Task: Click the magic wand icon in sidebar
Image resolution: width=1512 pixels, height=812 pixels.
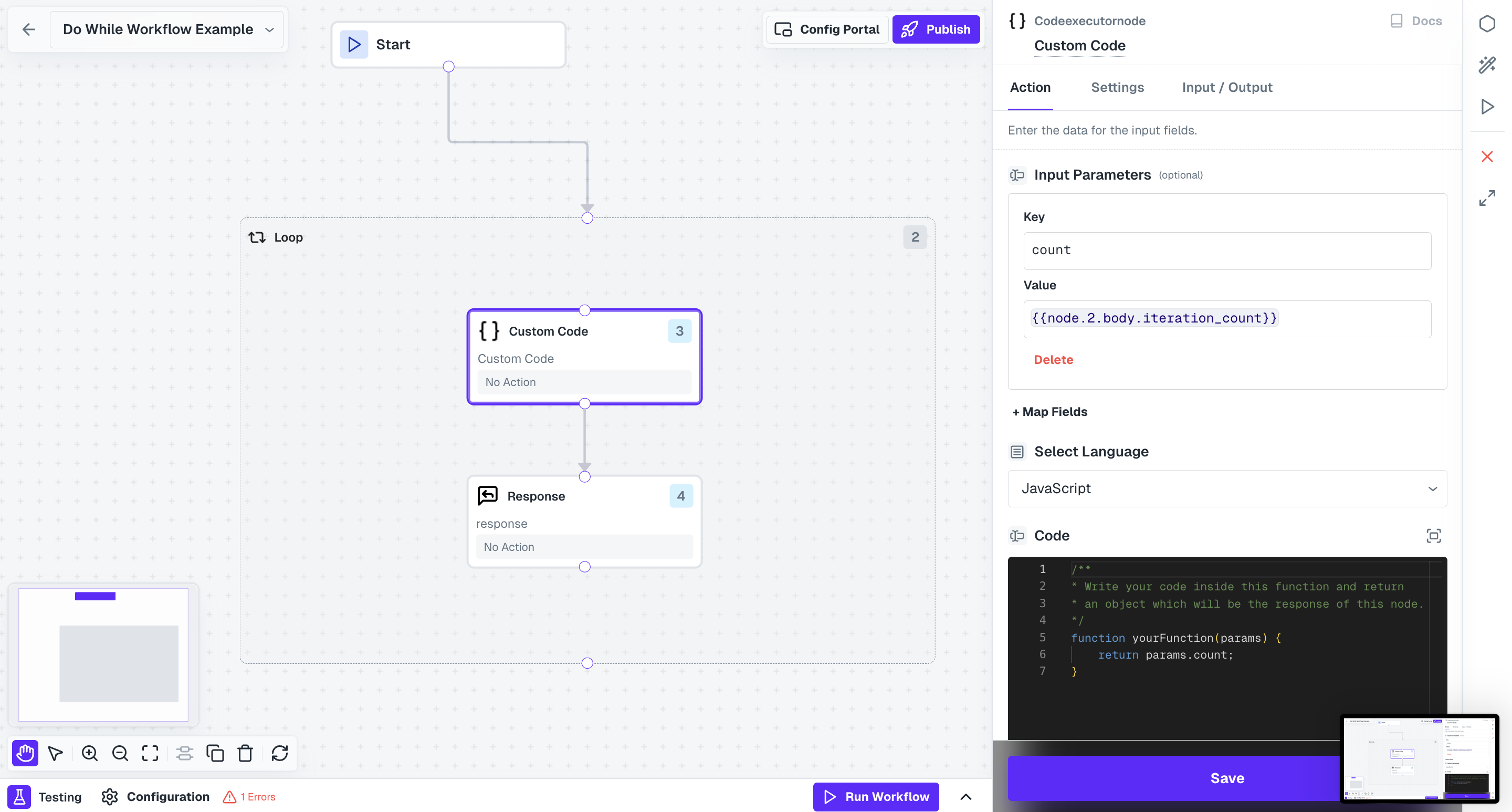Action: point(1487,65)
